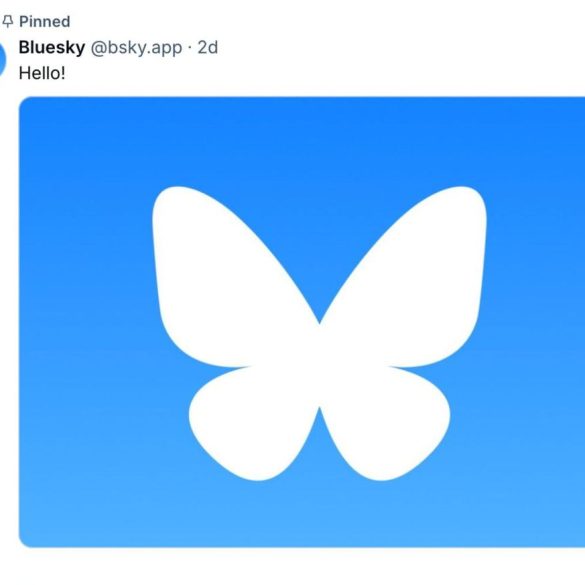Click the dot separator before 2d
This screenshot has width=585, height=585.
pos(190,48)
